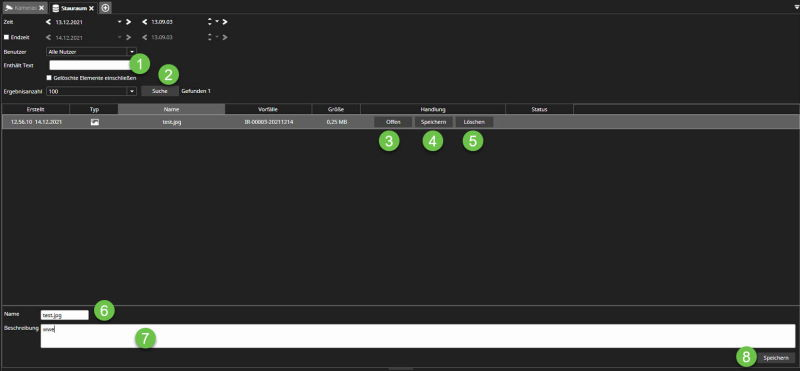This screenshot has height=371, width=800.
Task: Step Zeit time forward with right arrow
Action: click(x=224, y=22)
